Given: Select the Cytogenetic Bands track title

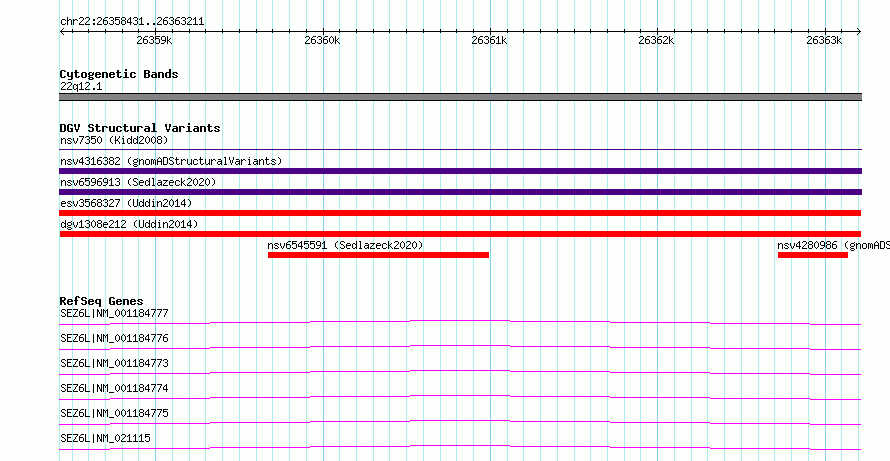Looking at the screenshot, I should pos(119,74).
